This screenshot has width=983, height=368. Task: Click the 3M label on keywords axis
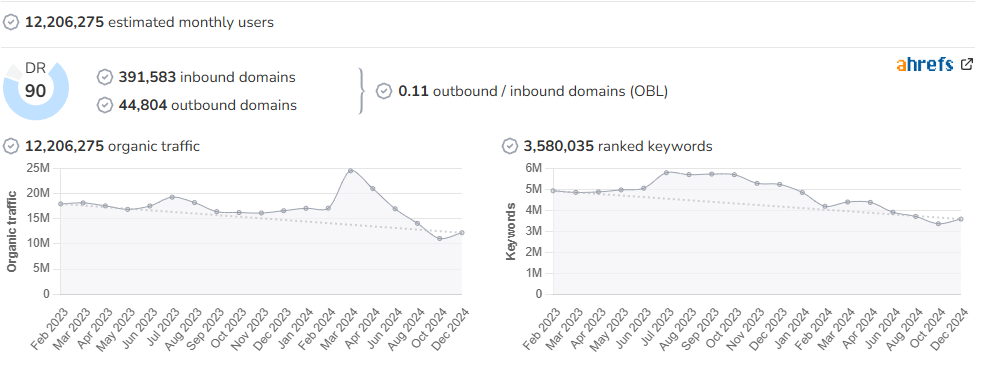pyautogui.click(x=534, y=231)
